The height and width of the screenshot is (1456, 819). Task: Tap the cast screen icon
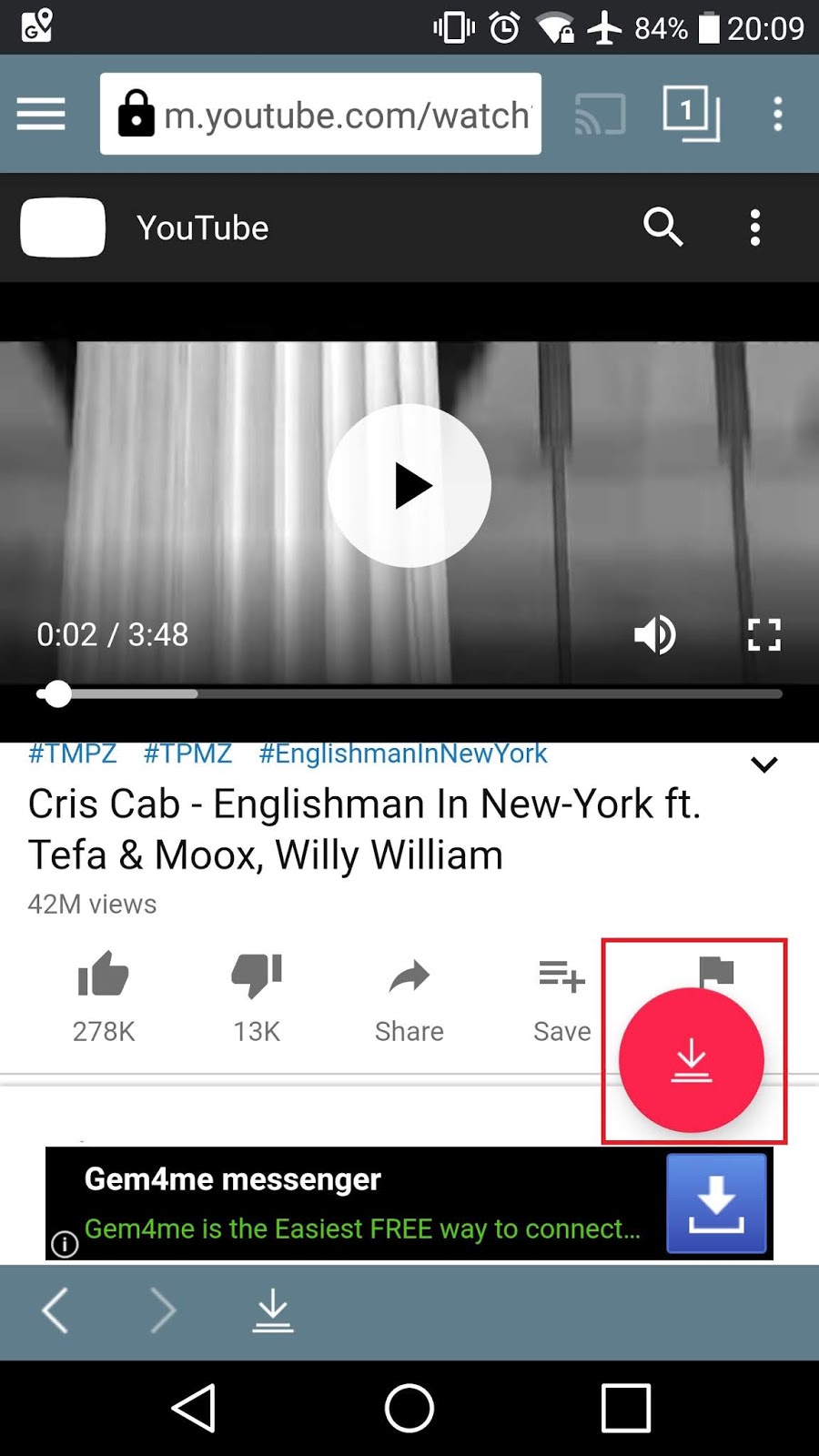[600, 114]
